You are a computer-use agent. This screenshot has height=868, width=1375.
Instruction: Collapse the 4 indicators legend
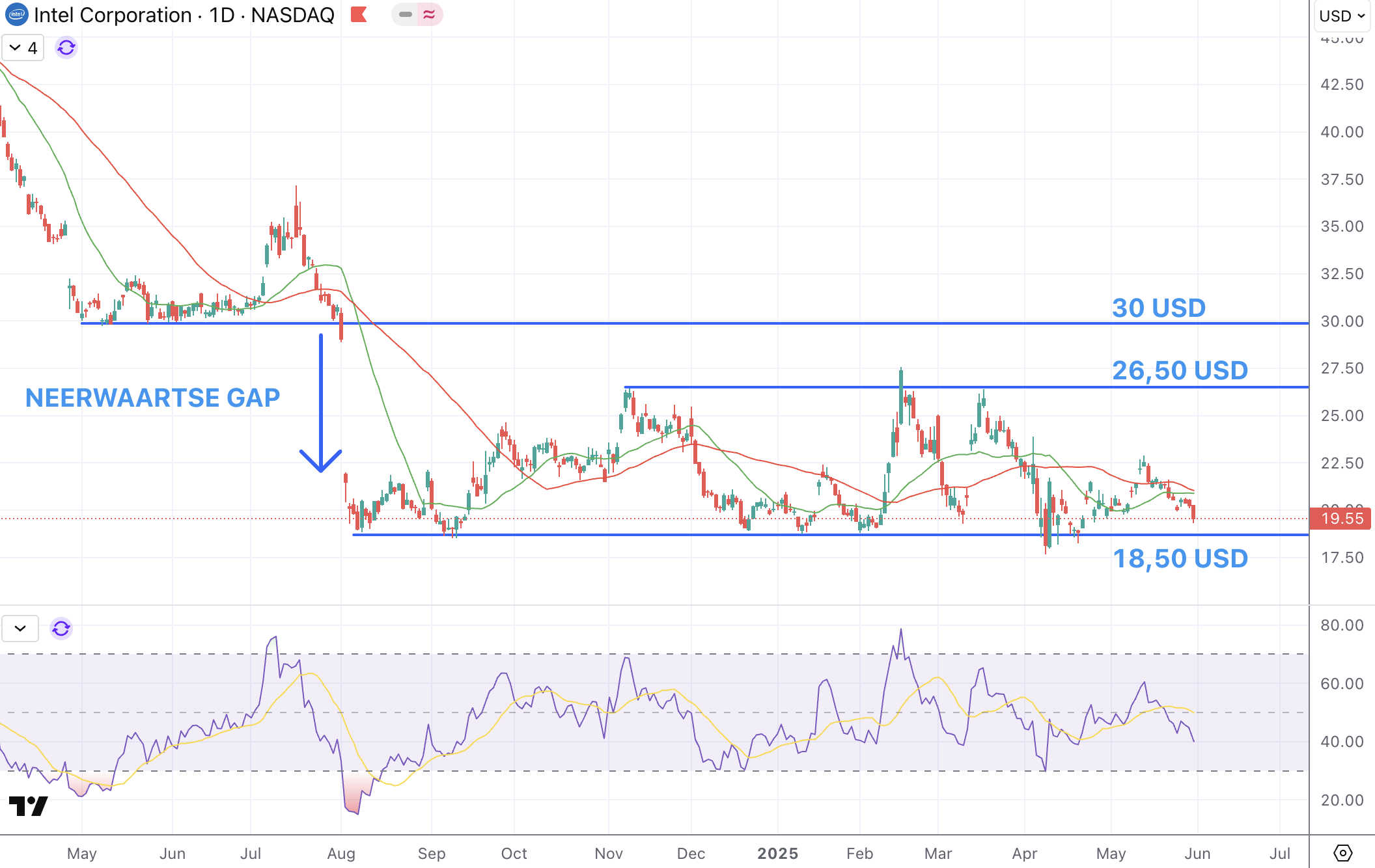(x=23, y=47)
